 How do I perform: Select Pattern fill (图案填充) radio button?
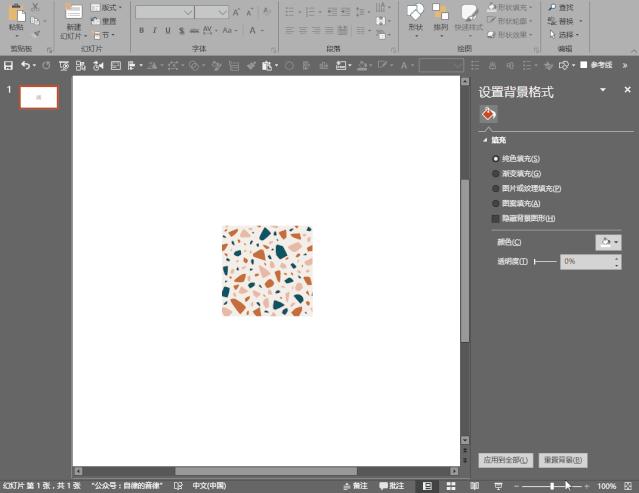coord(496,203)
